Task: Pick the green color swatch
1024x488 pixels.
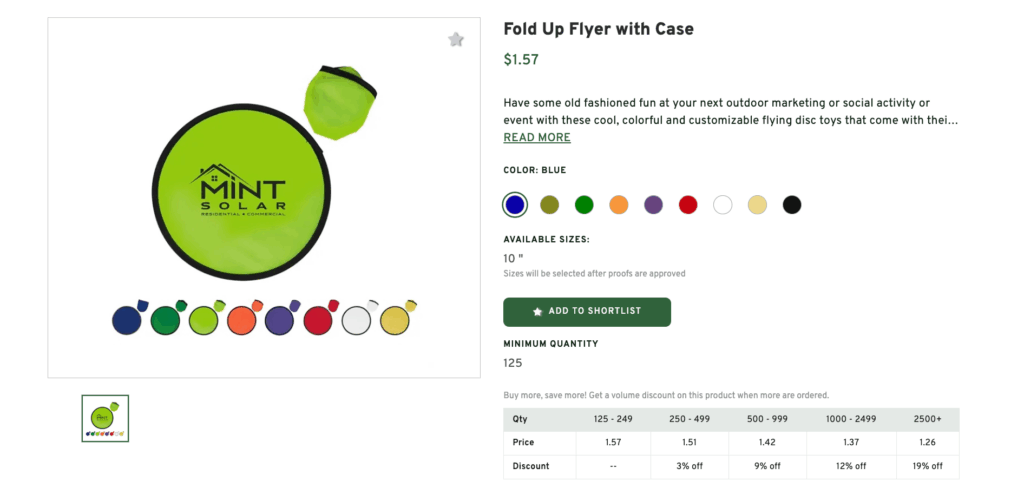Action: click(584, 205)
